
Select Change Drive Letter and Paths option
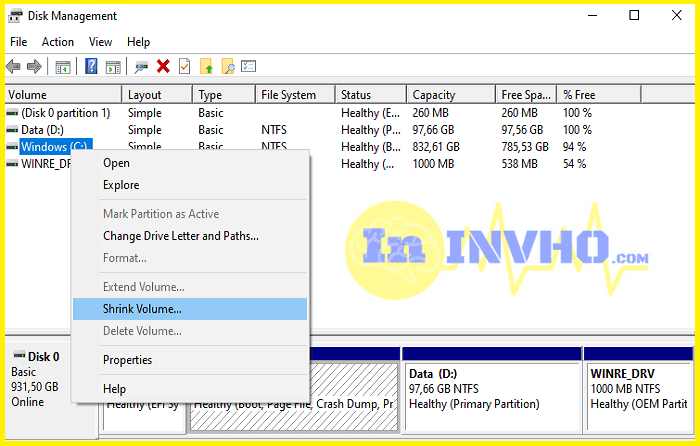pyautogui.click(x=180, y=236)
